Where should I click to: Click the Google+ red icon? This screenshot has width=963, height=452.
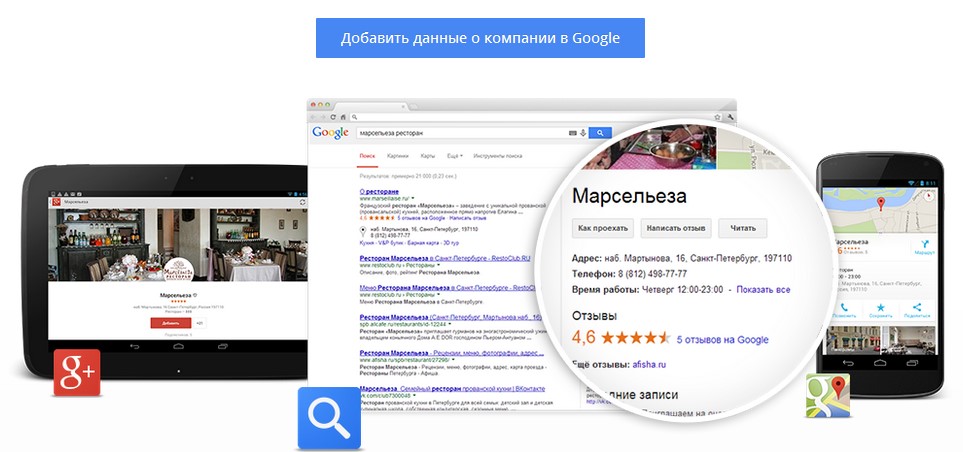77,372
